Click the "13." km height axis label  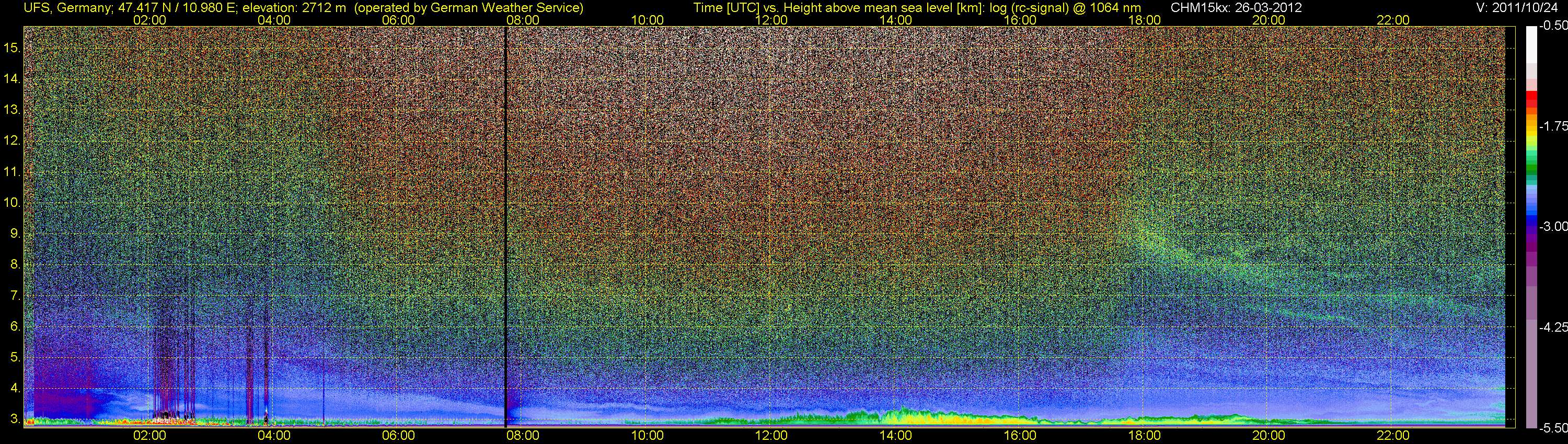click(x=12, y=110)
